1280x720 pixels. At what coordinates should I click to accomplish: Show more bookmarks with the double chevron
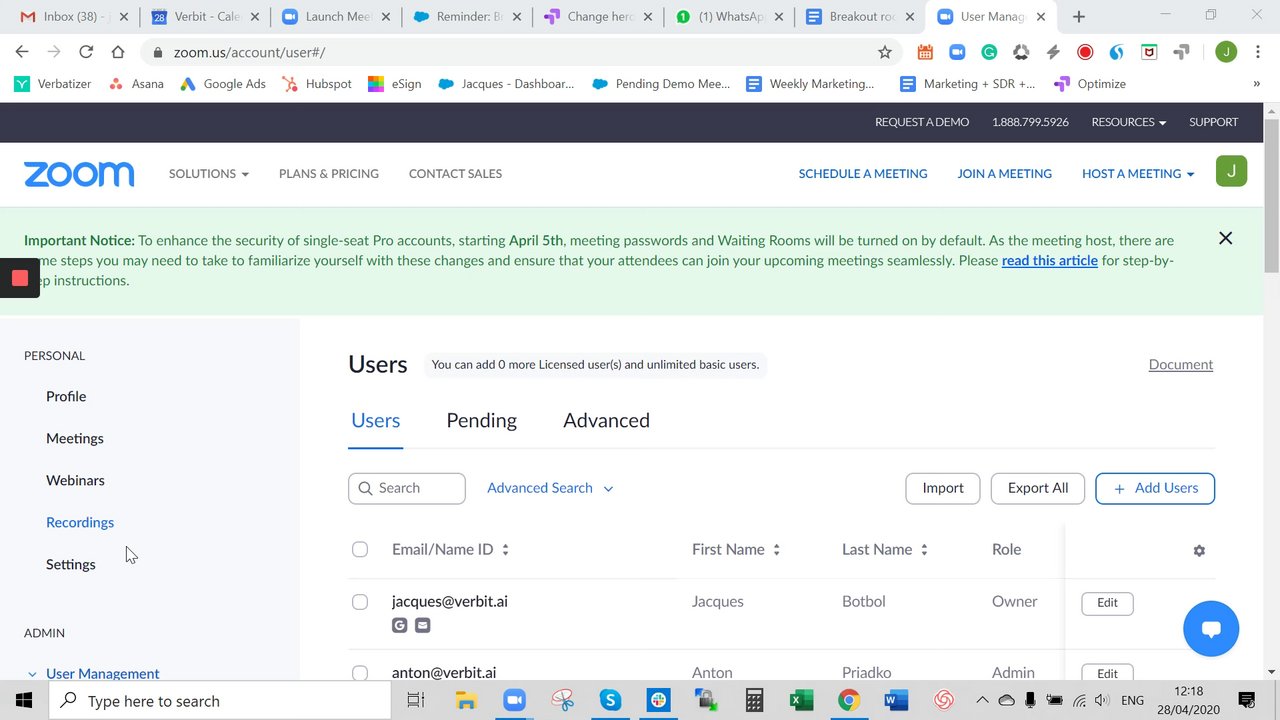1256,84
